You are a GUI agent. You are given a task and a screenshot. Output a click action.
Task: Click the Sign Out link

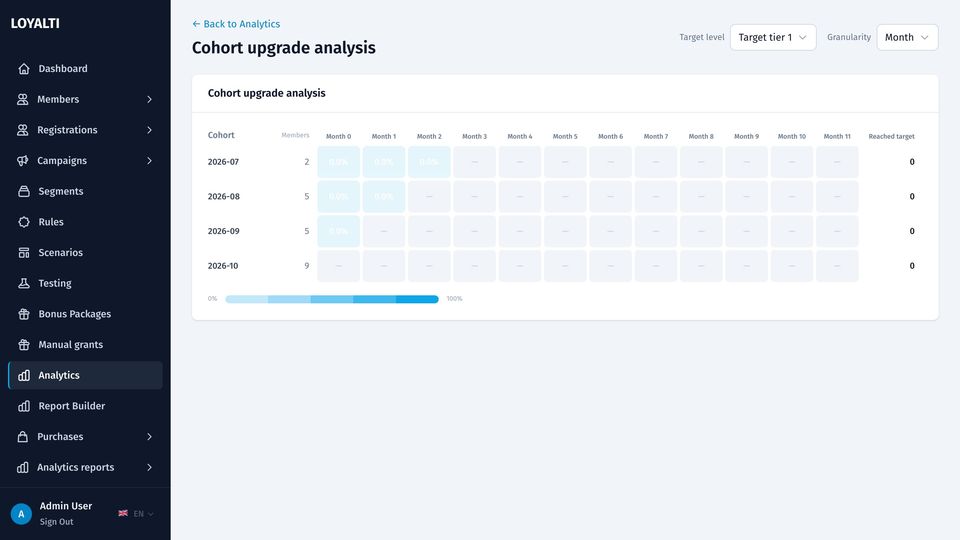click(x=56, y=522)
